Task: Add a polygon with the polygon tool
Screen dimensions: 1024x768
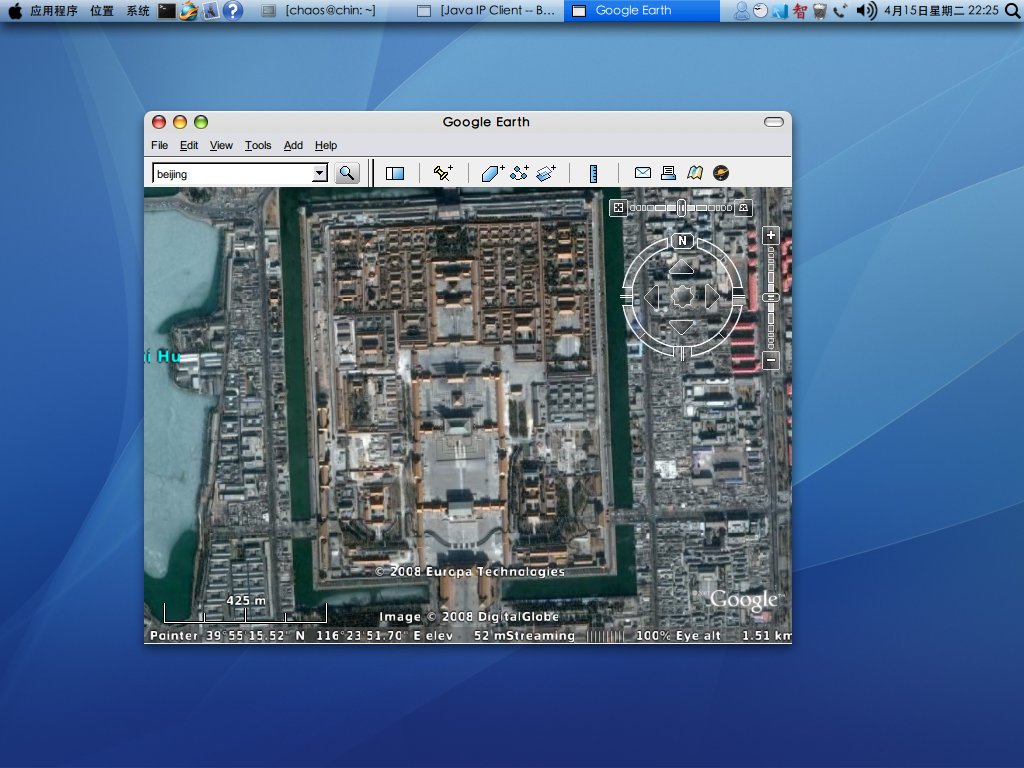Action: coord(492,173)
